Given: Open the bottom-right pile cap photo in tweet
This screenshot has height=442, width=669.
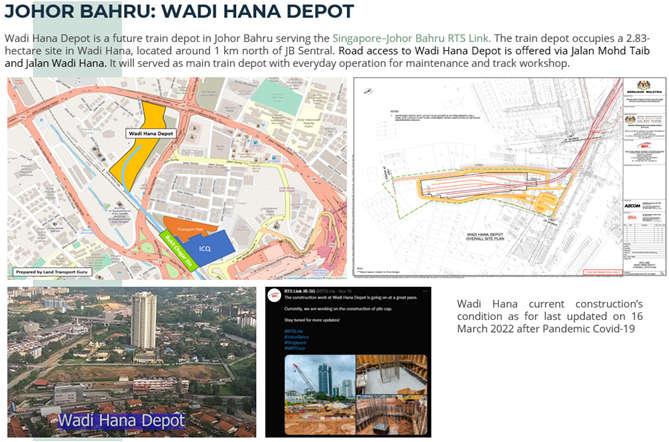Looking at the screenshot, I should tap(392, 415).
